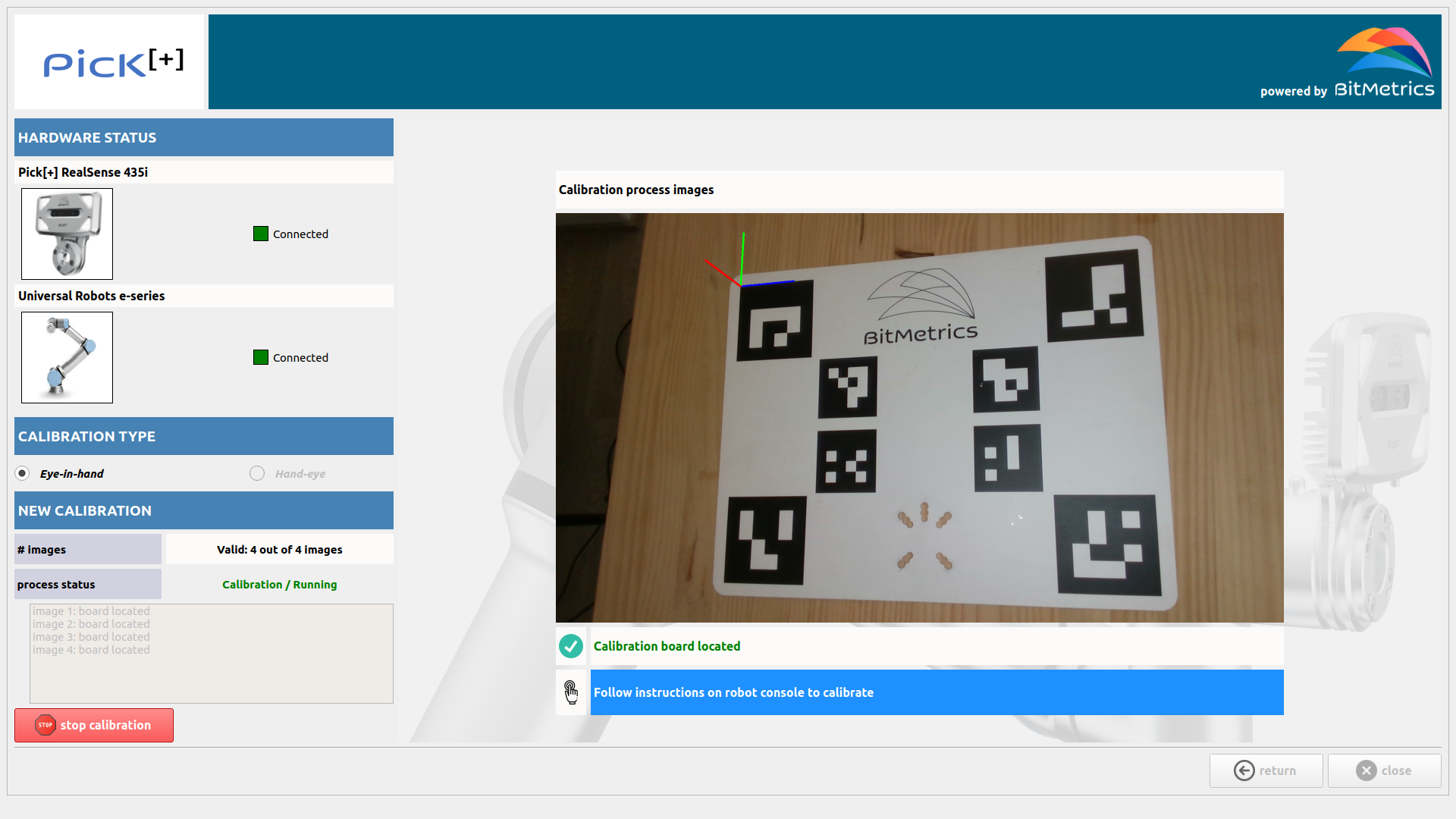Click the Universal Robots arm thumbnail
1456x819 pixels.
pos(67,357)
